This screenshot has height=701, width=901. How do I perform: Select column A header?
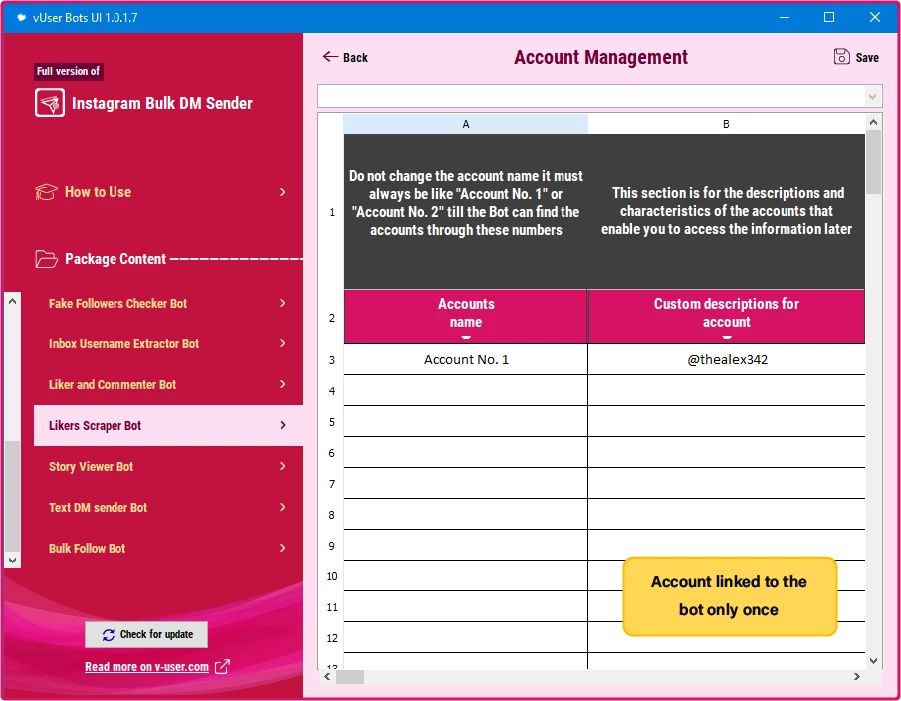(x=465, y=124)
